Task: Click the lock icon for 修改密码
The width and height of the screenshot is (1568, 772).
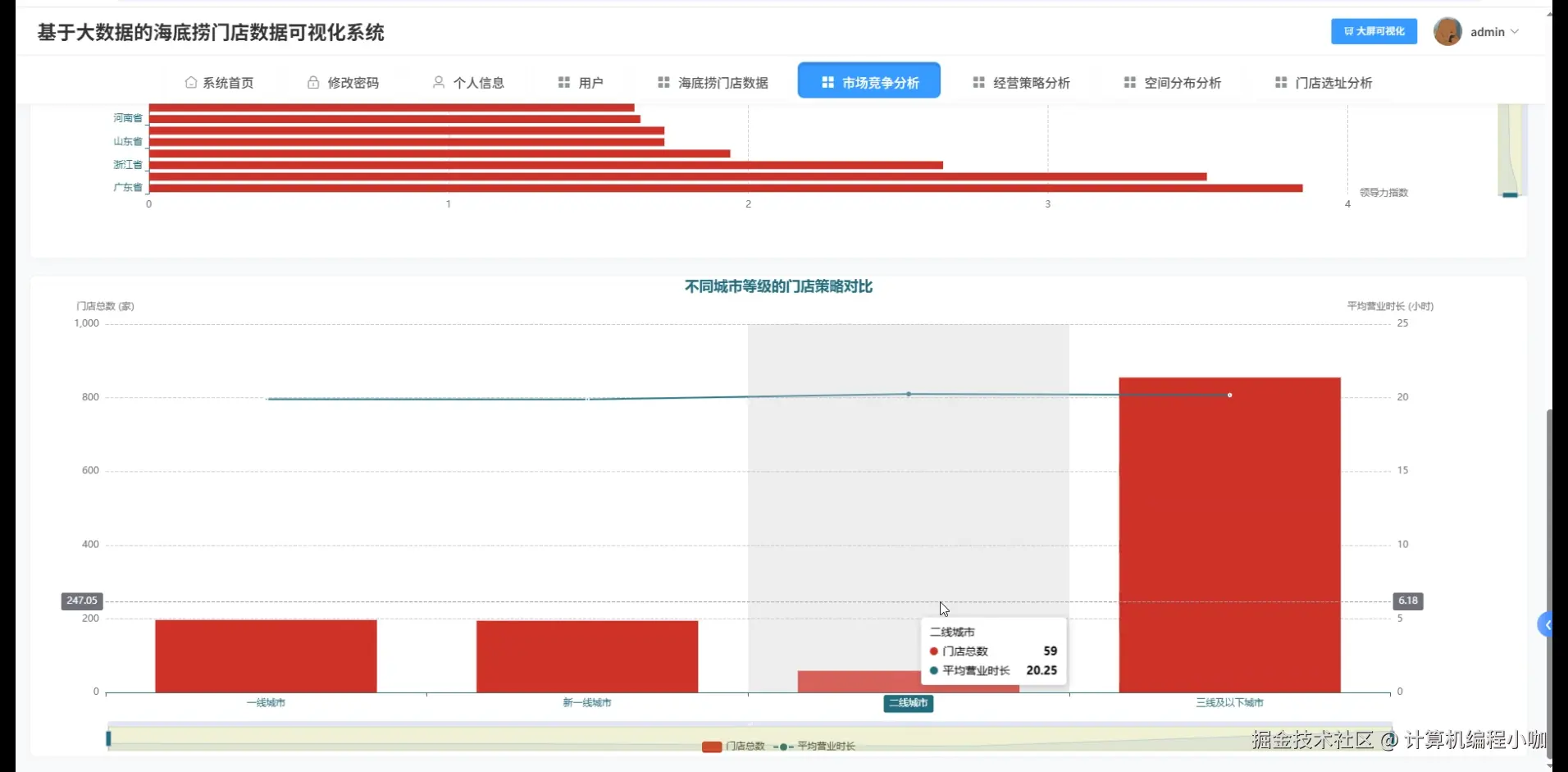Action: [313, 82]
